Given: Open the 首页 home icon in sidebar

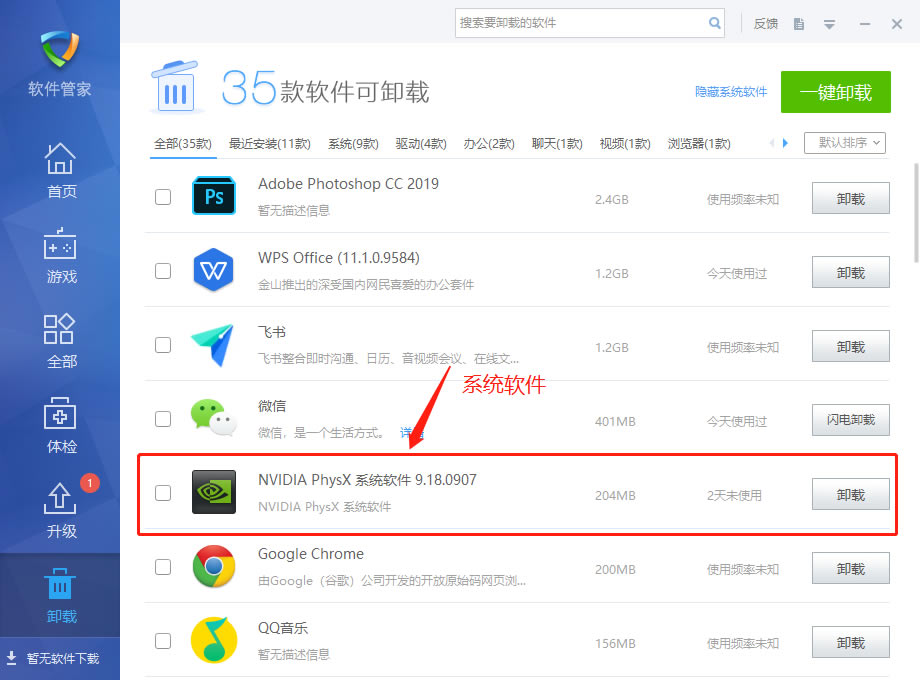Looking at the screenshot, I should pos(60,159).
